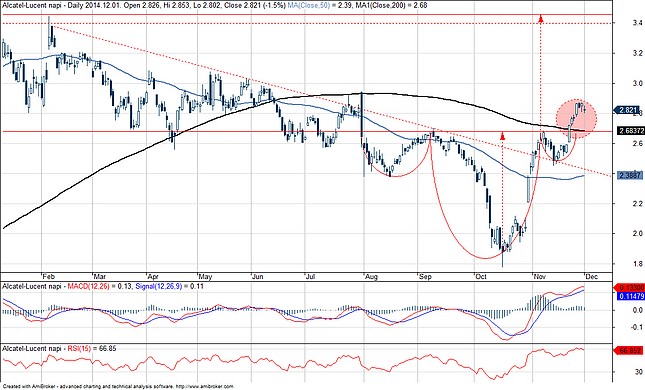The width and height of the screenshot is (645, 390).
Task: Click the Signal(12,26,9) = 0.11 label
Action: [169, 286]
